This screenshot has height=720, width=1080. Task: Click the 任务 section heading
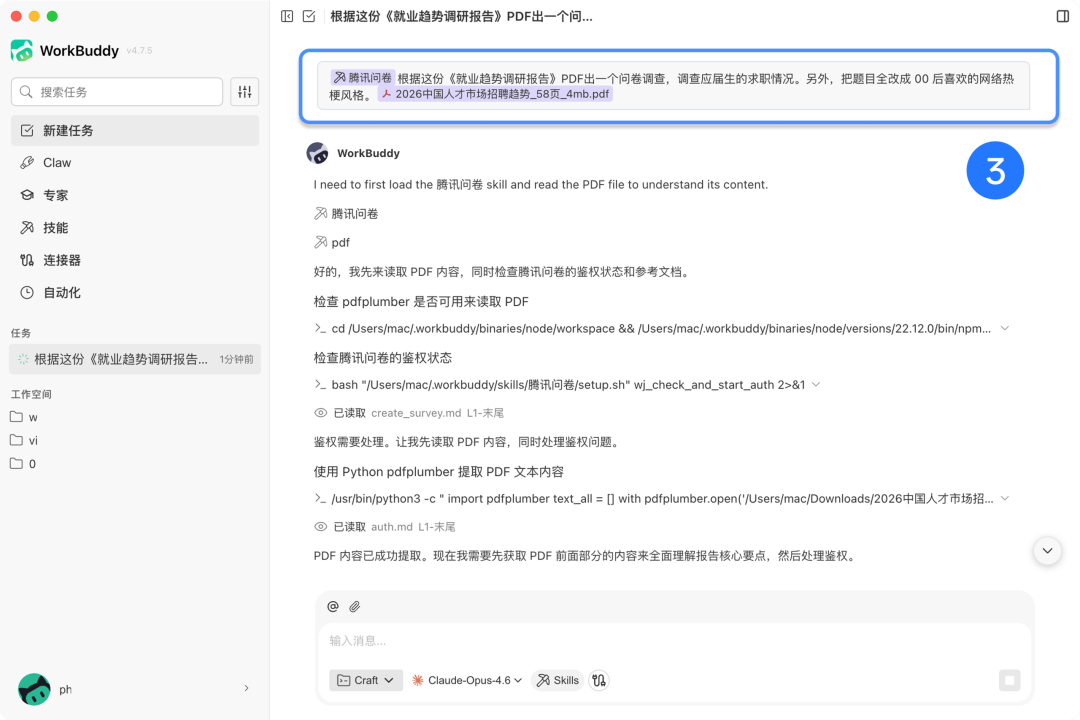tap(21, 333)
